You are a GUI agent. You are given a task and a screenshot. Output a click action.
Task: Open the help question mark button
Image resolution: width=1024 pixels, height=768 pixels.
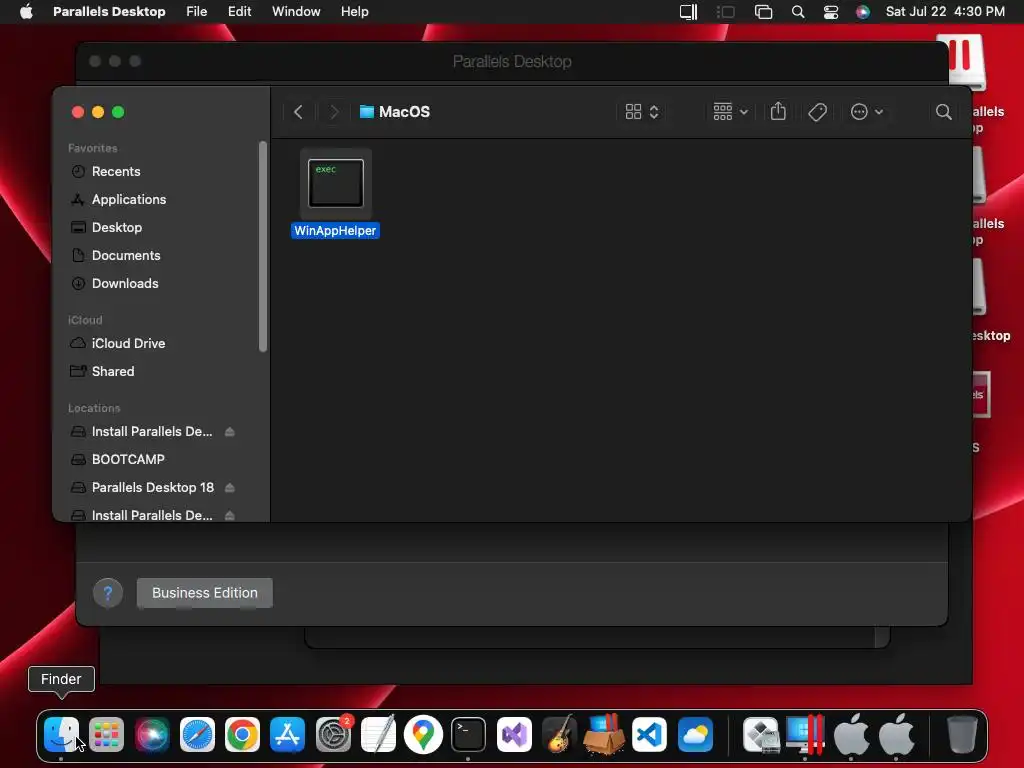[108, 593]
